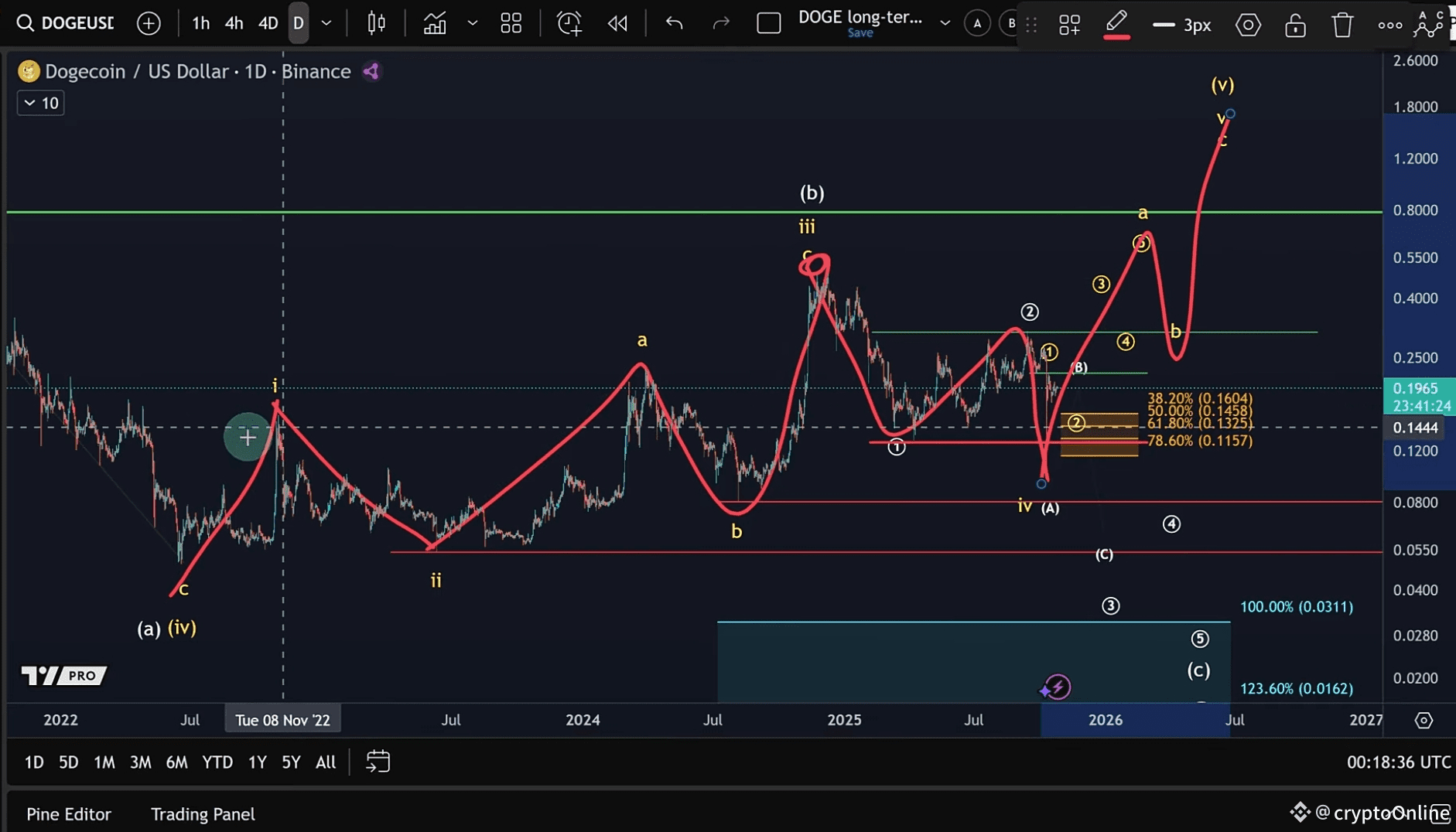This screenshot has width=1456, height=832.
Task: Set chart range to 5D
Action: [69, 762]
